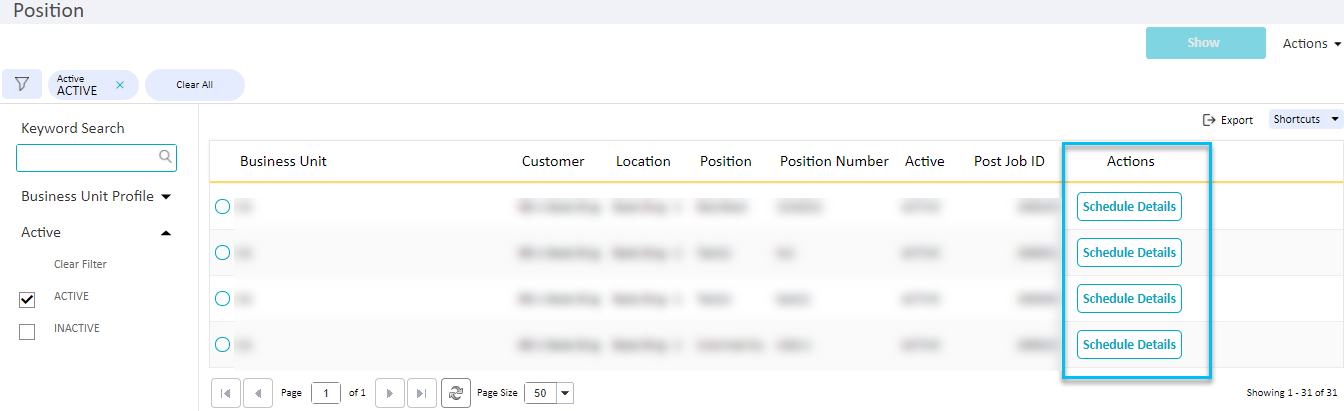The image size is (1344, 411).
Task: Select the fourth row radio button
Action: 222,345
